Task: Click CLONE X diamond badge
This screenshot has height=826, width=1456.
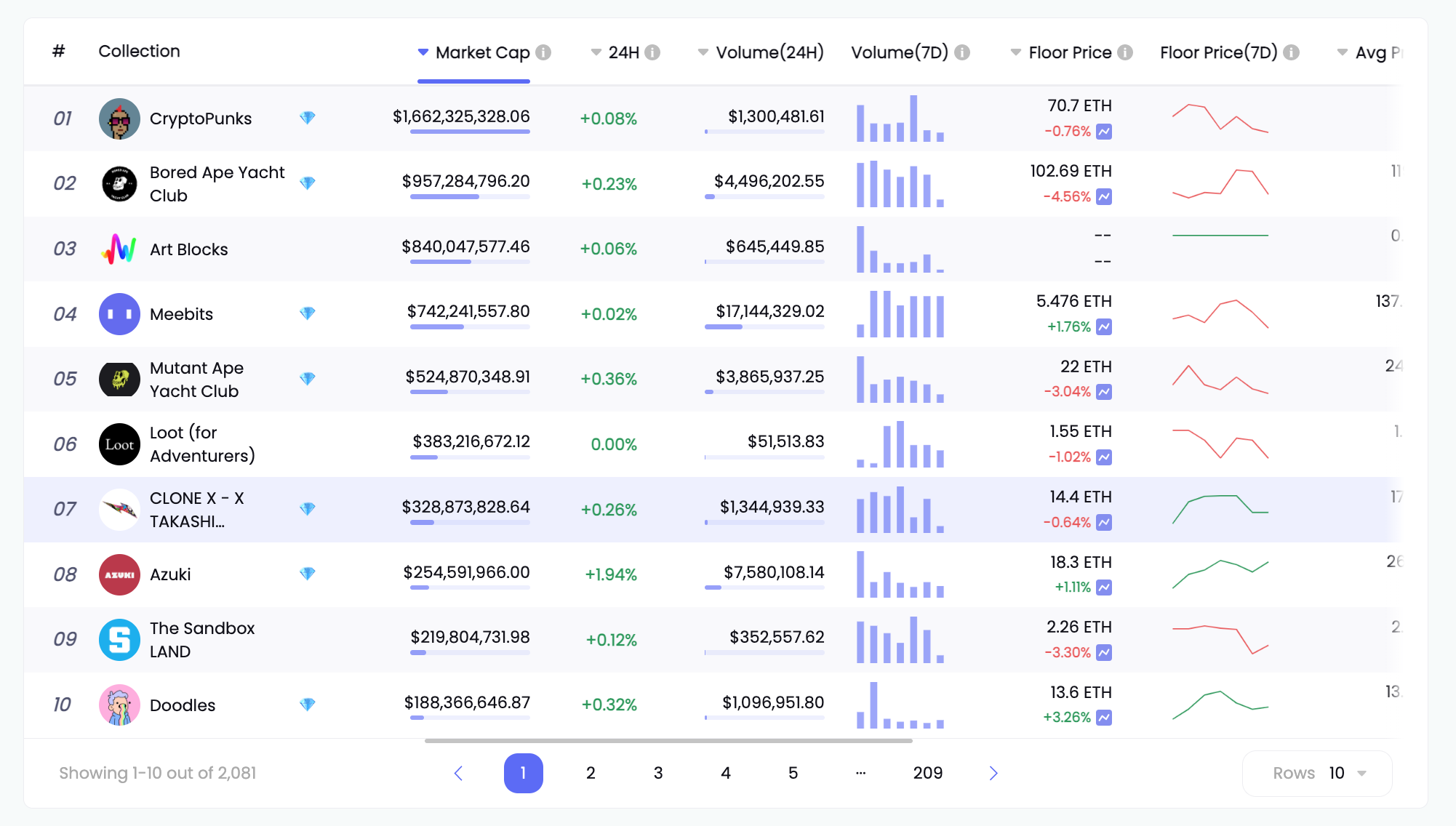Action: tap(308, 509)
